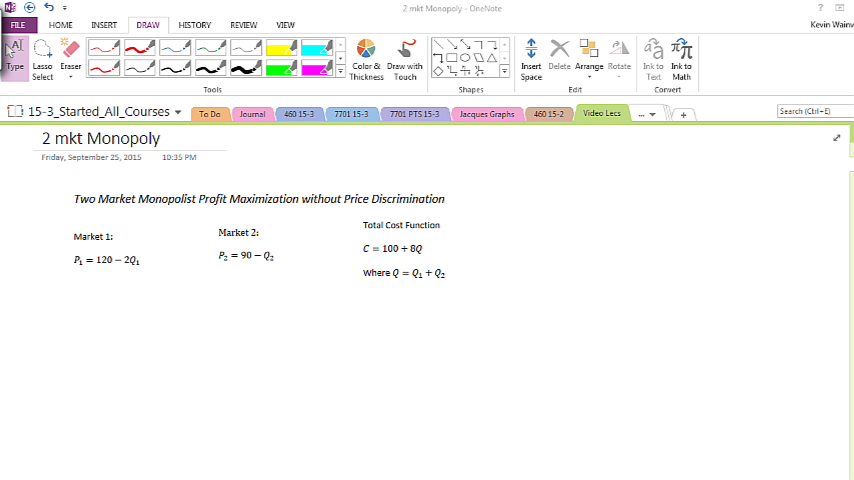
Task: Select the Type tool
Action: [x=15, y=57]
